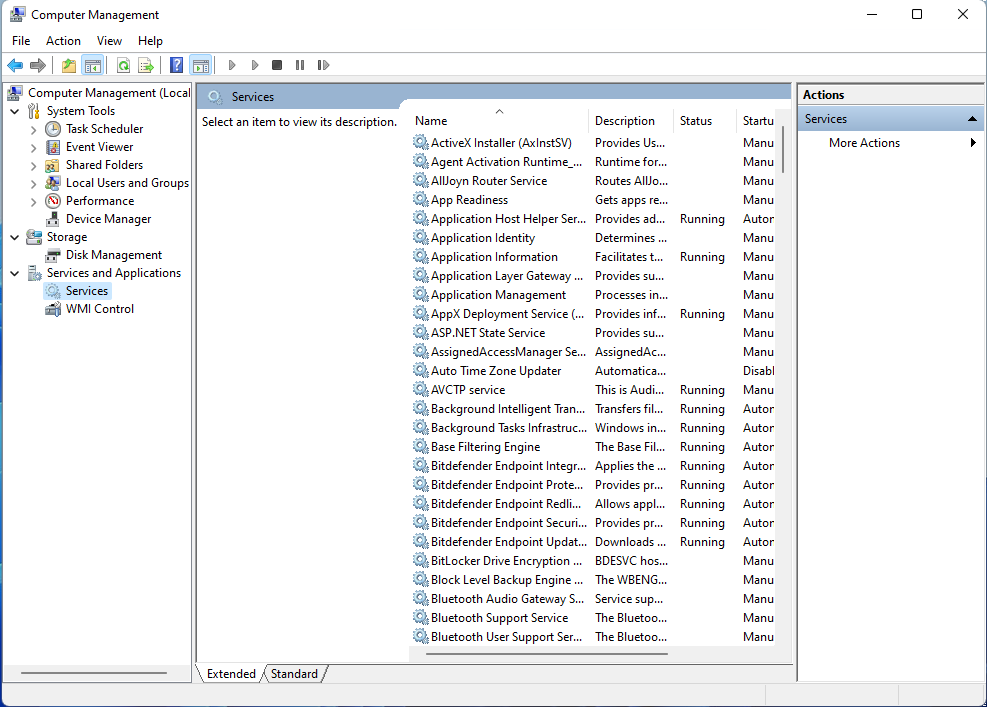Screen dimensions: 987x707
Task: Collapse Services and Applications tree node
Action: 15,273
